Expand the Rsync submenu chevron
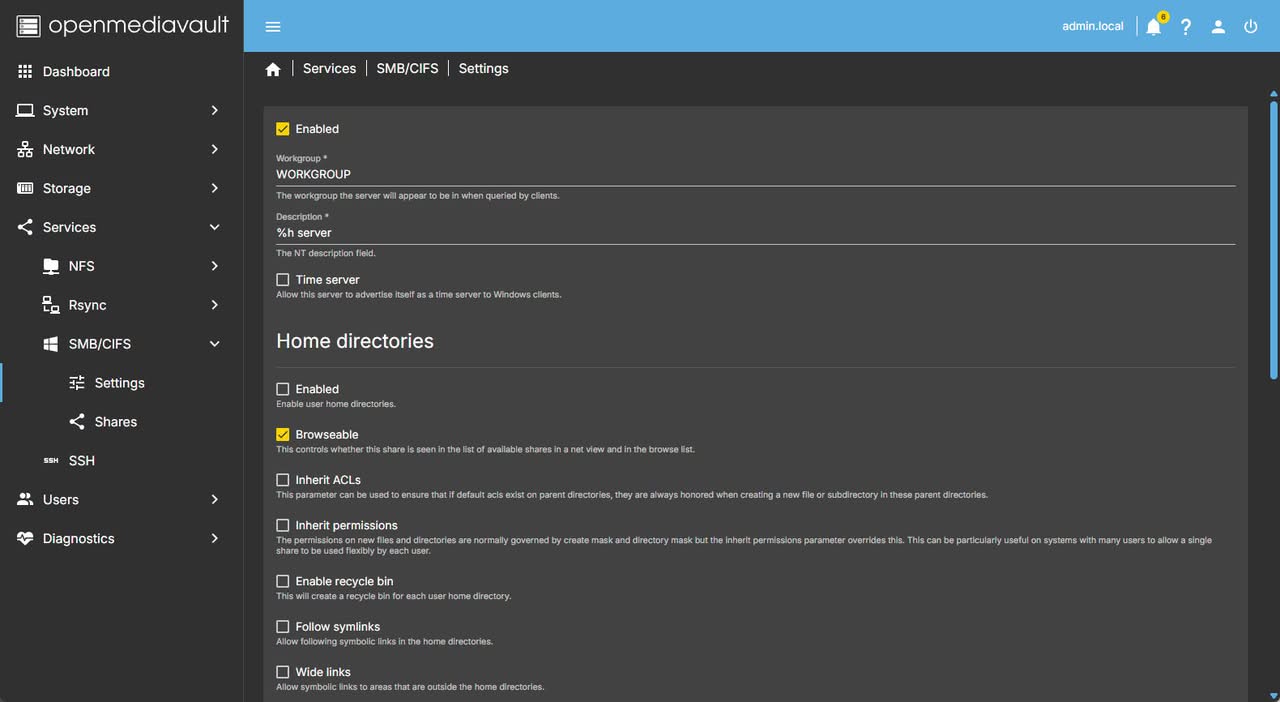The height and width of the screenshot is (702, 1280). click(214, 305)
